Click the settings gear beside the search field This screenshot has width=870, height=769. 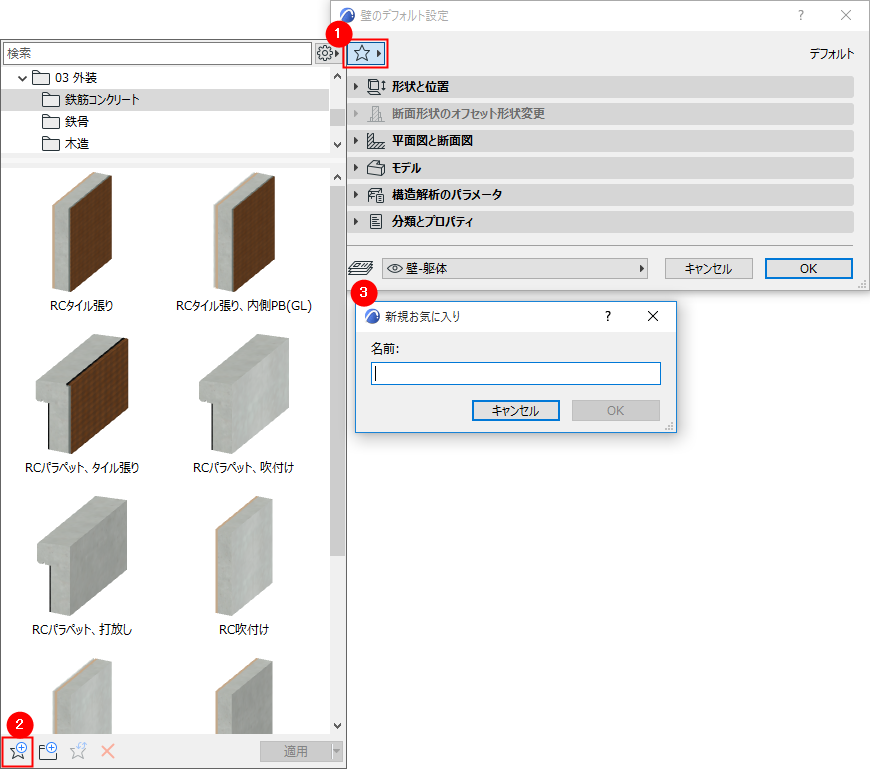click(x=326, y=52)
